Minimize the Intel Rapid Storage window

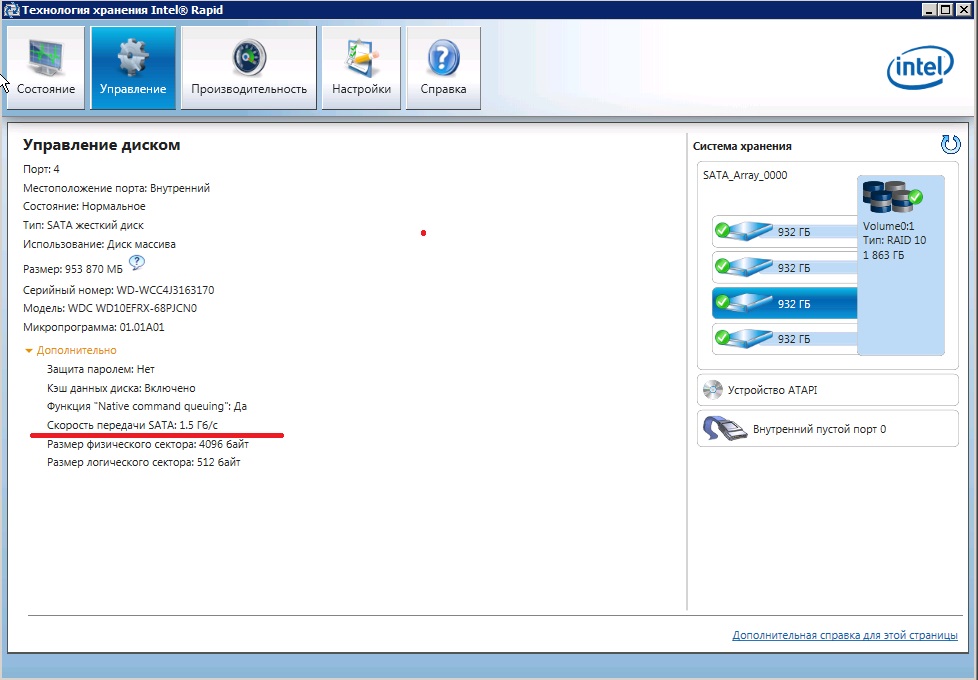coord(929,9)
